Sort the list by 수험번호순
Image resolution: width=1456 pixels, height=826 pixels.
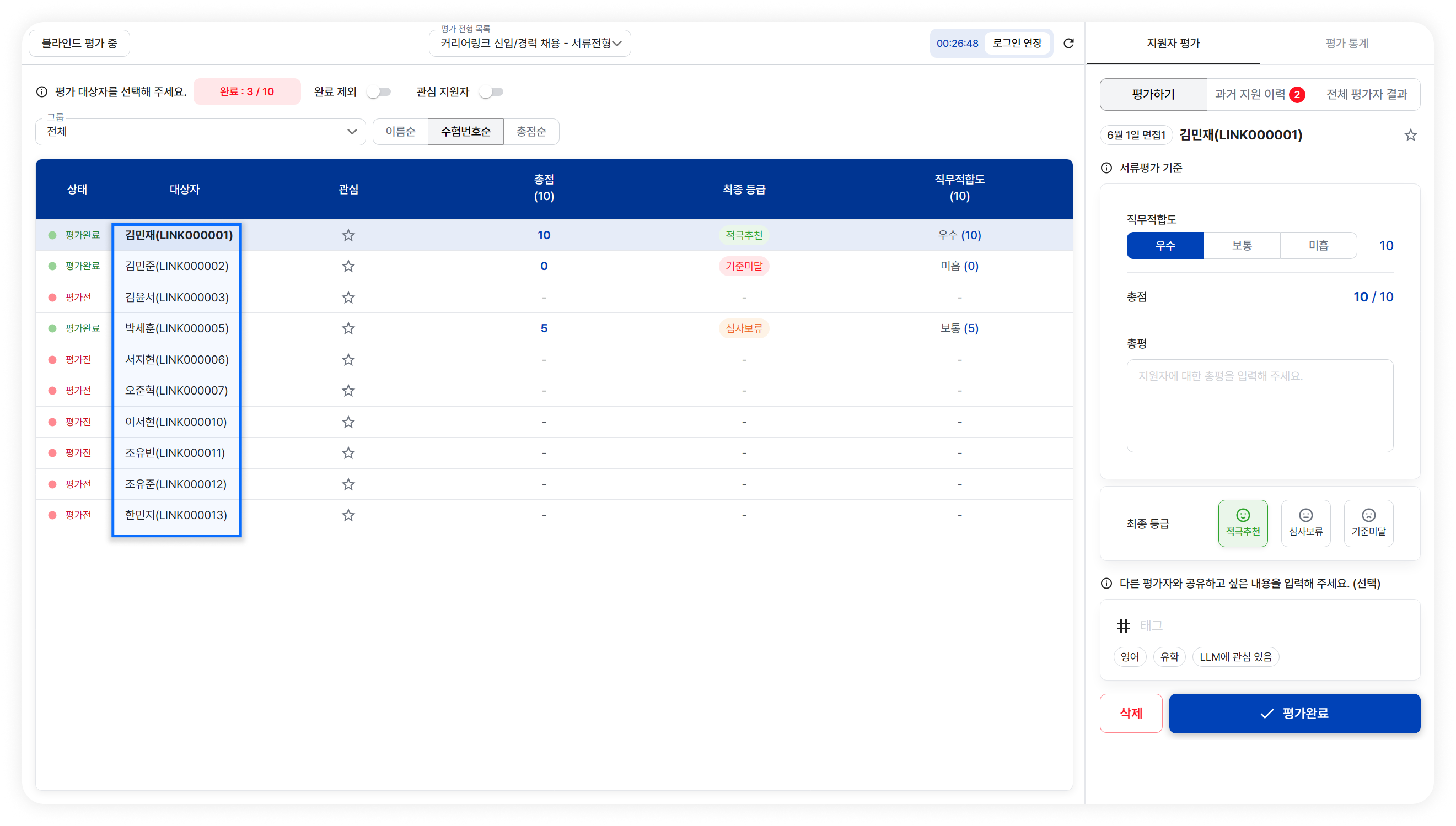465,132
